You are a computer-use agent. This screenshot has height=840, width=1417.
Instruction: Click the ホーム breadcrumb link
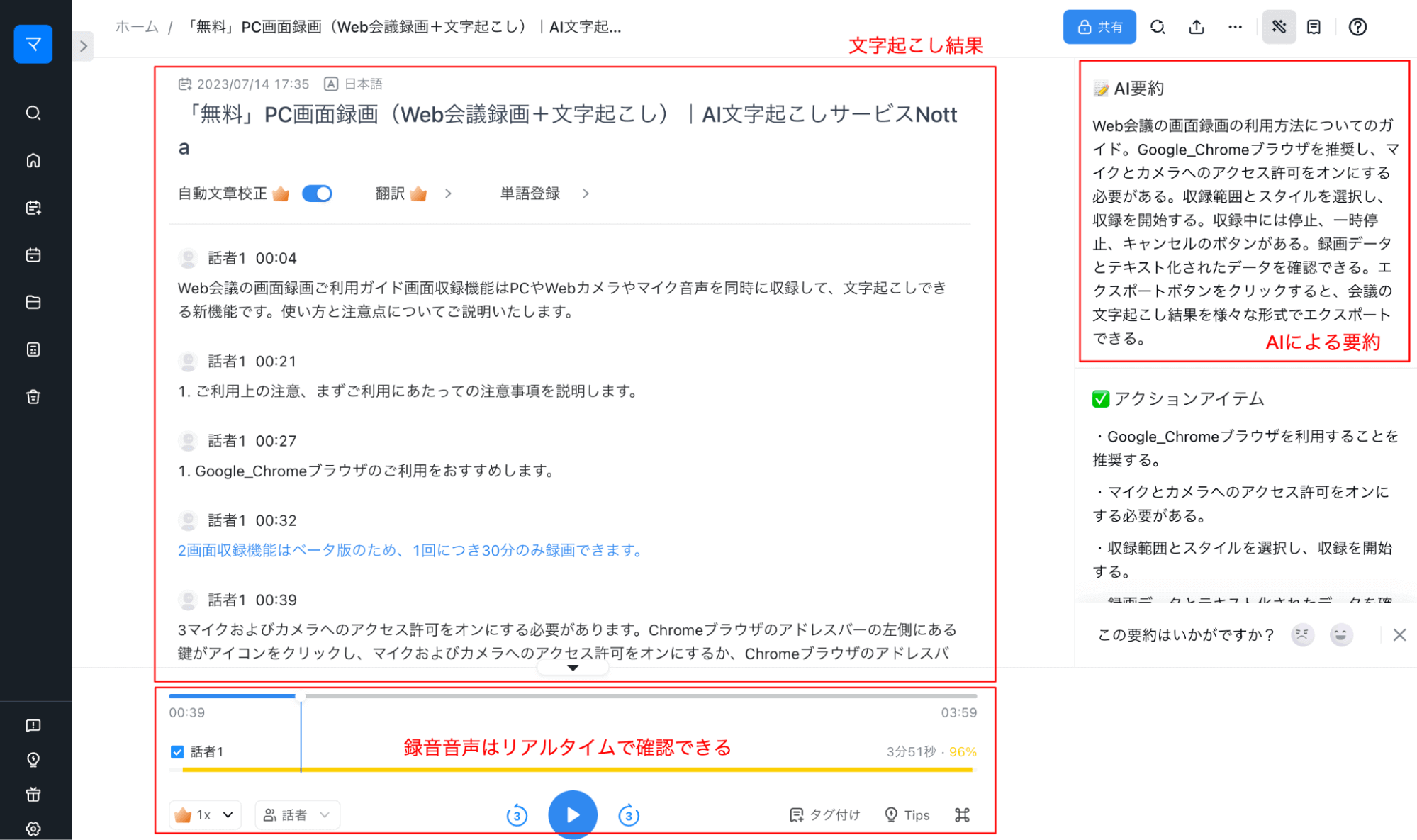[137, 27]
